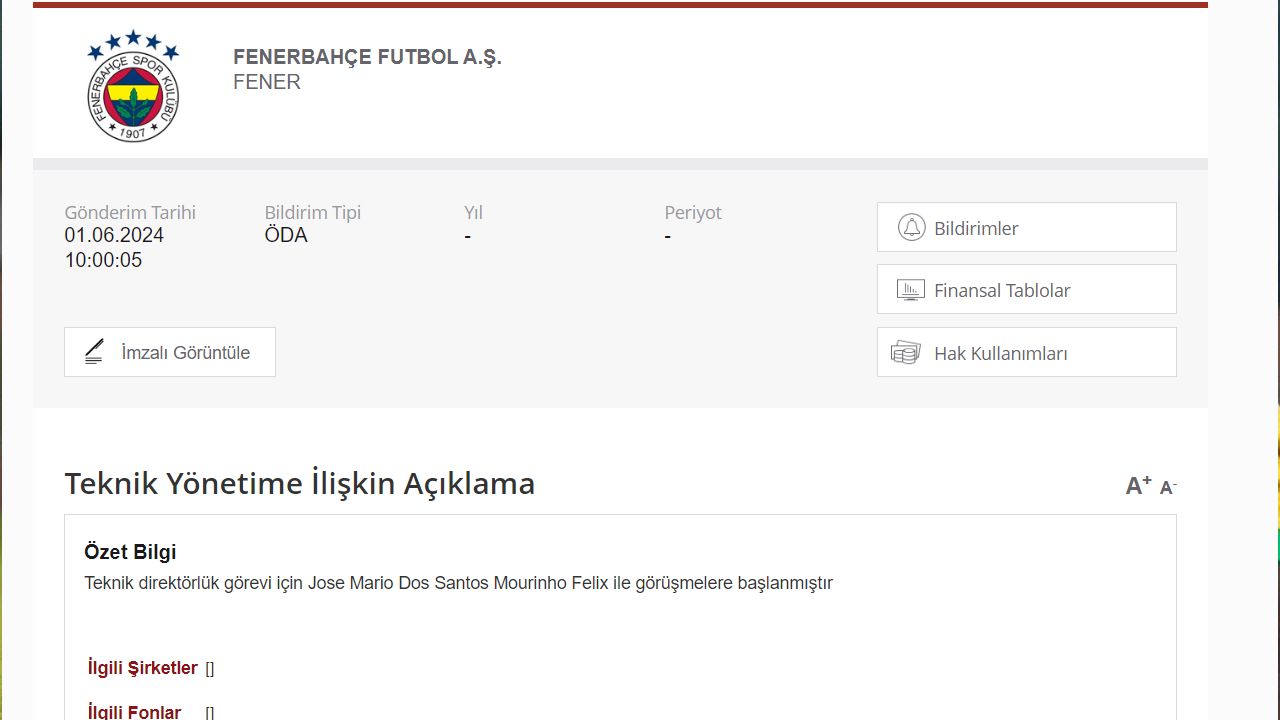
Task: Click the Fenerbahçe club crest logo
Action: click(132, 85)
